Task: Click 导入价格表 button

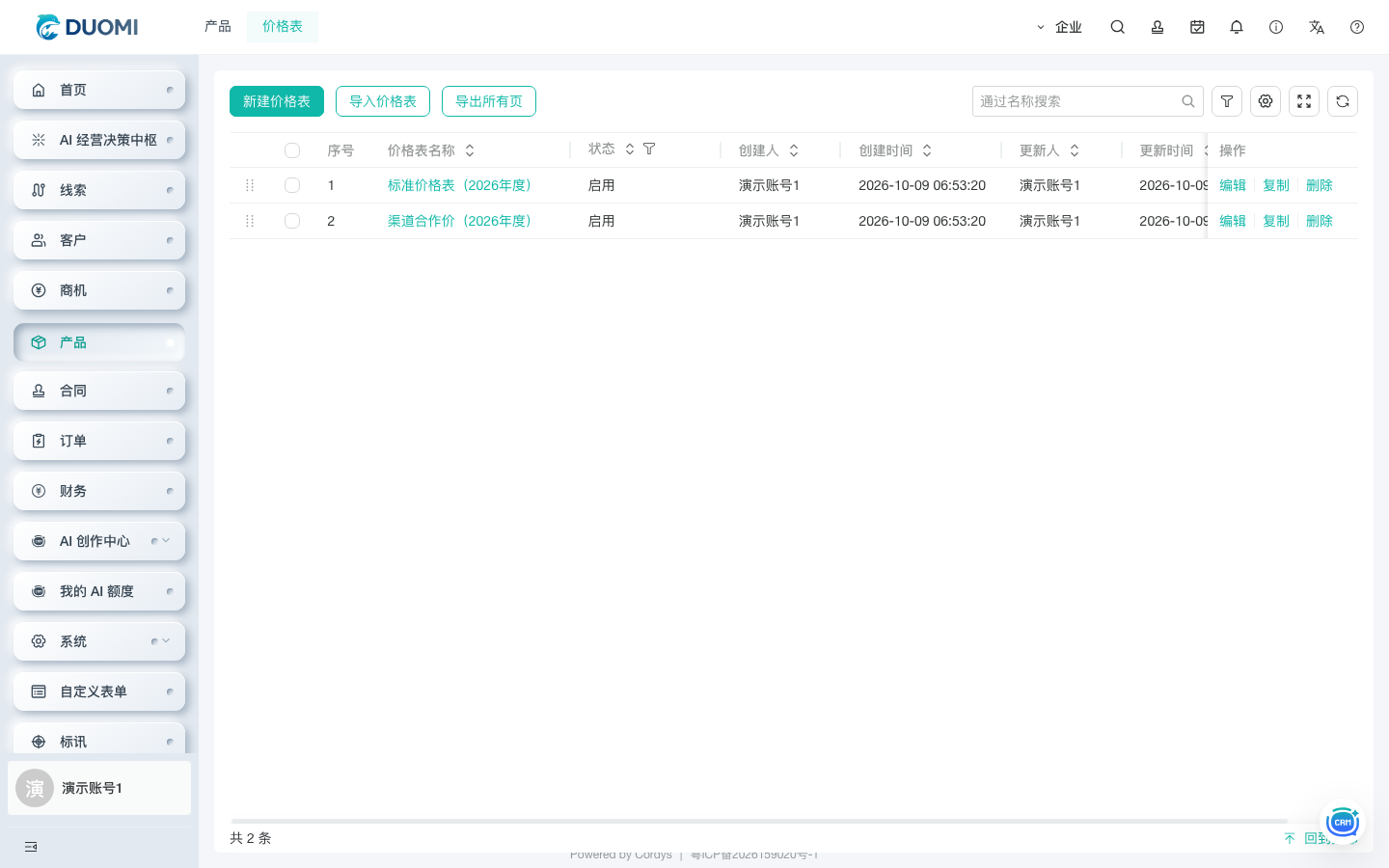Action: (x=383, y=101)
